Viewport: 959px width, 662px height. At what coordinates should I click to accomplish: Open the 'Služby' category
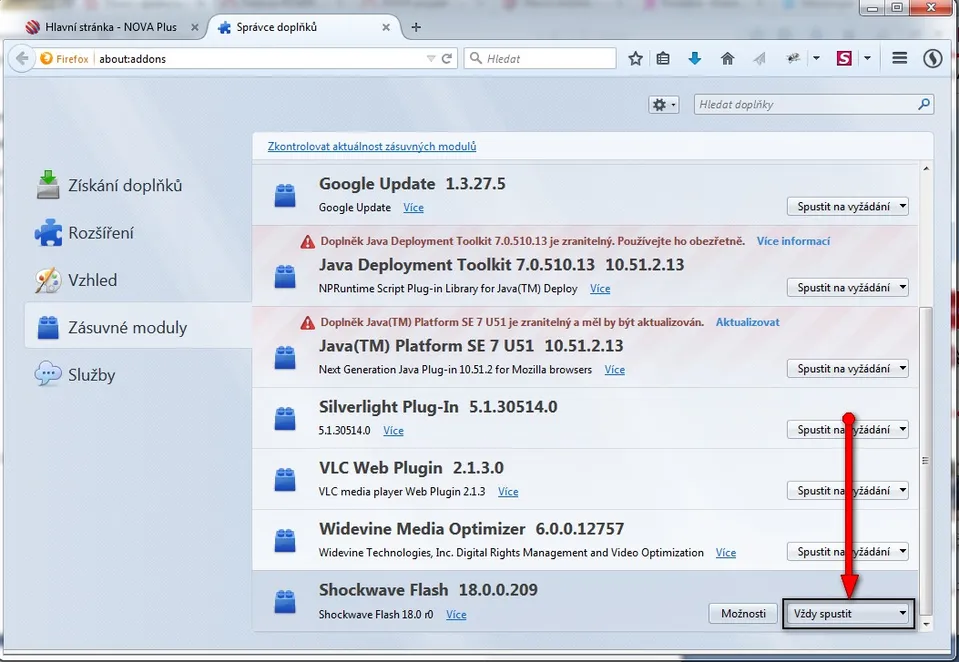pos(138,374)
